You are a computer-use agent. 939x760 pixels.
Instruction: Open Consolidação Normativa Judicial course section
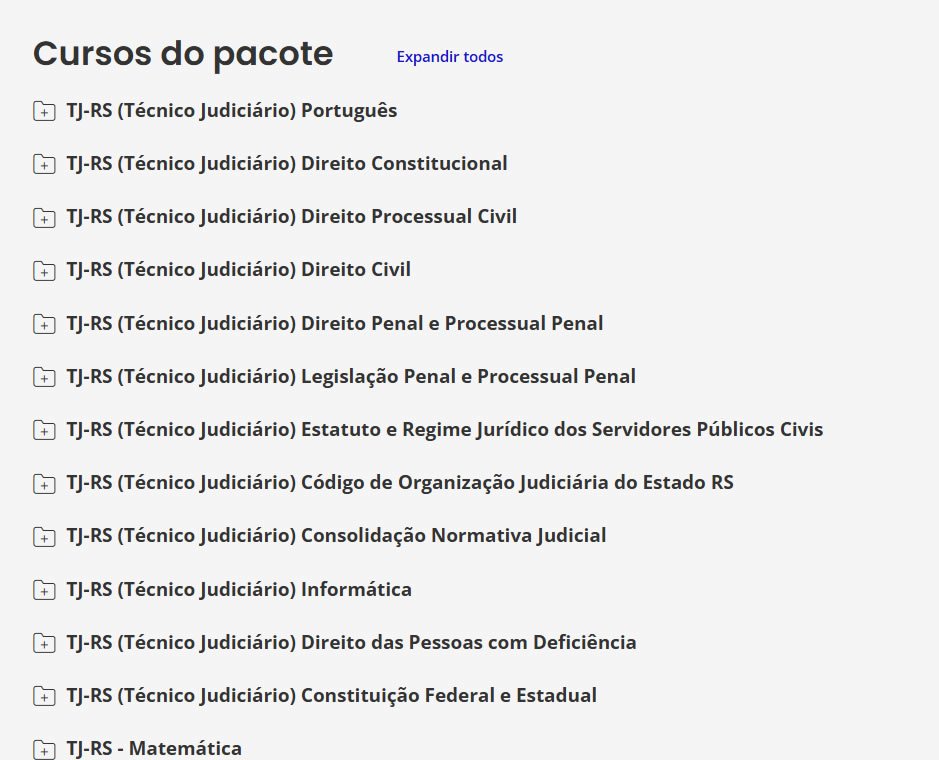click(x=336, y=535)
